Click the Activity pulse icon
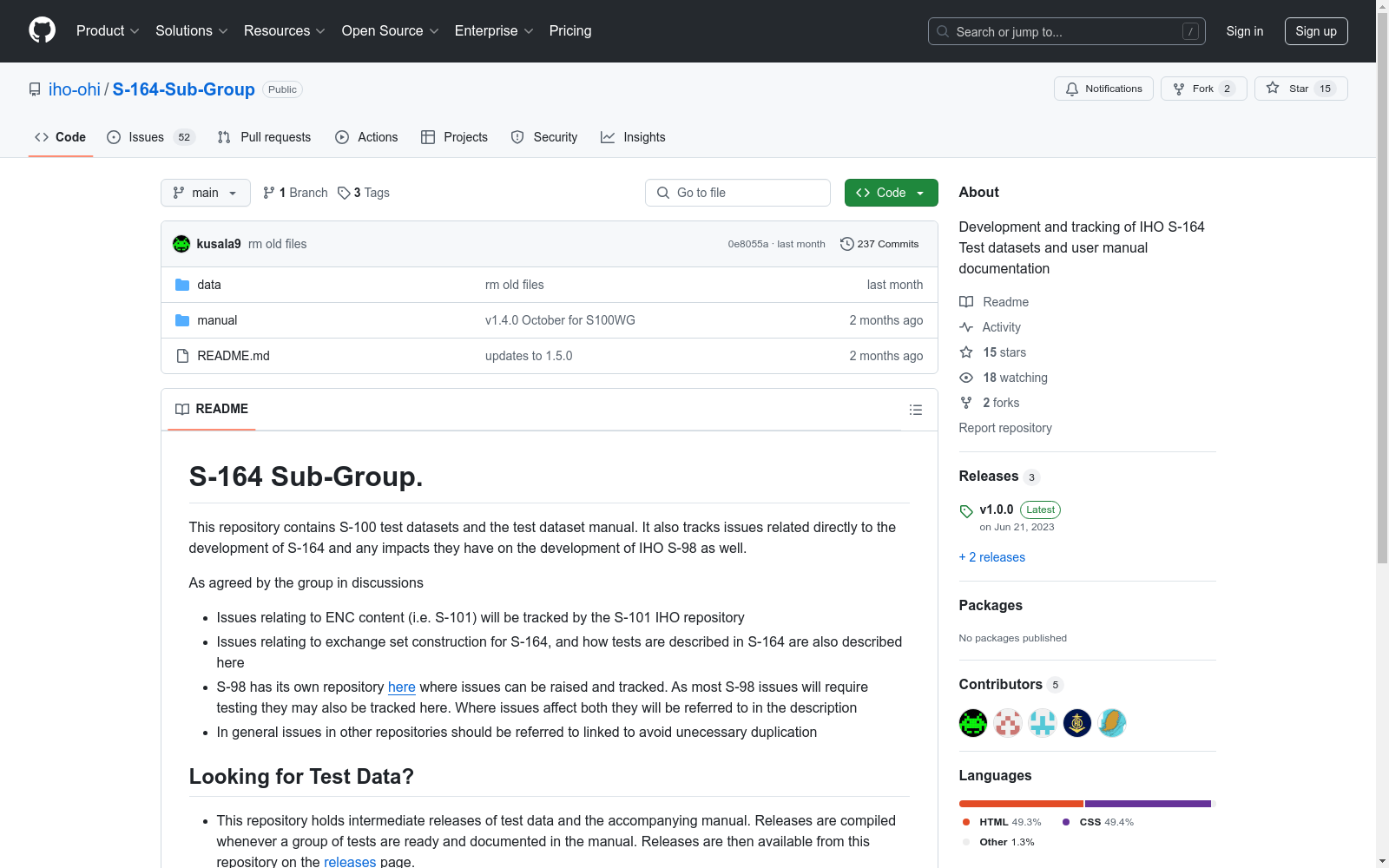 point(966,327)
